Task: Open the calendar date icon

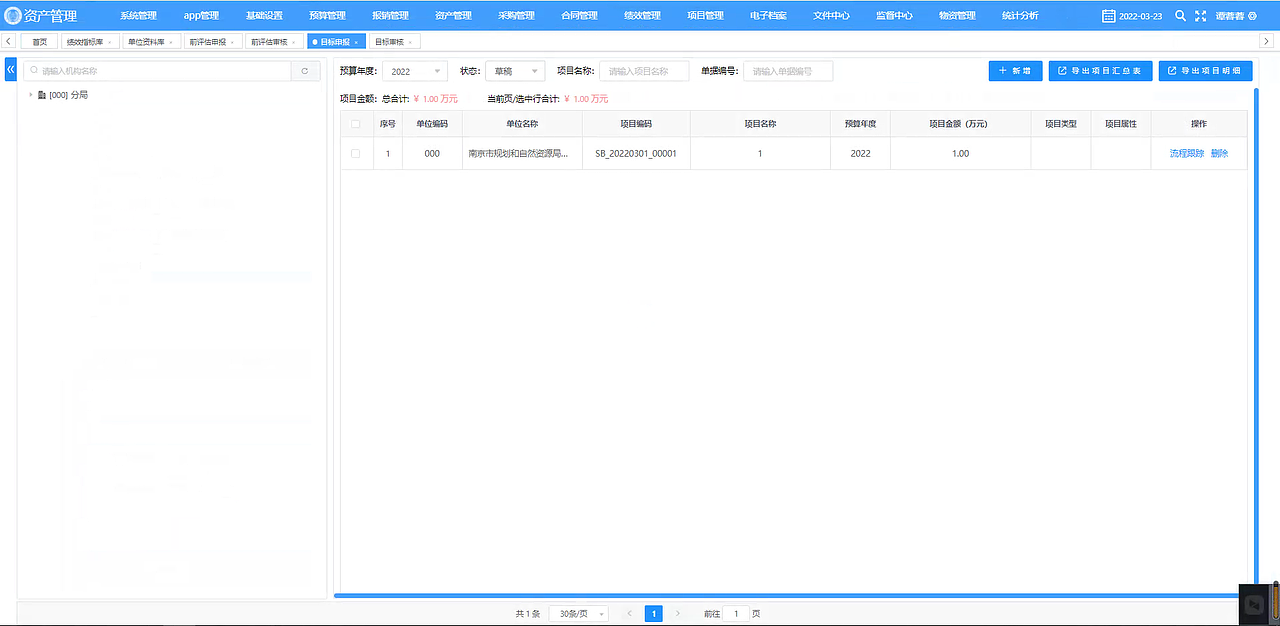Action: pyautogui.click(x=1108, y=16)
